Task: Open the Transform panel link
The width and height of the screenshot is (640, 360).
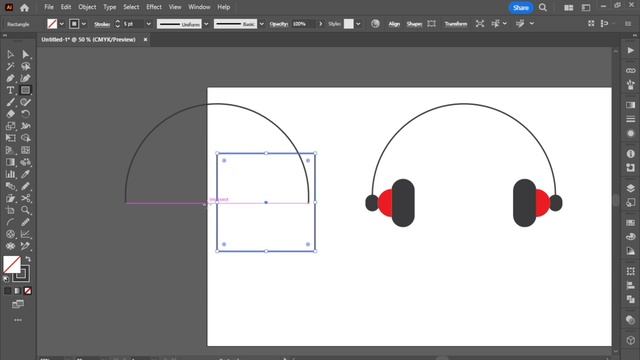Action: [x=456, y=24]
